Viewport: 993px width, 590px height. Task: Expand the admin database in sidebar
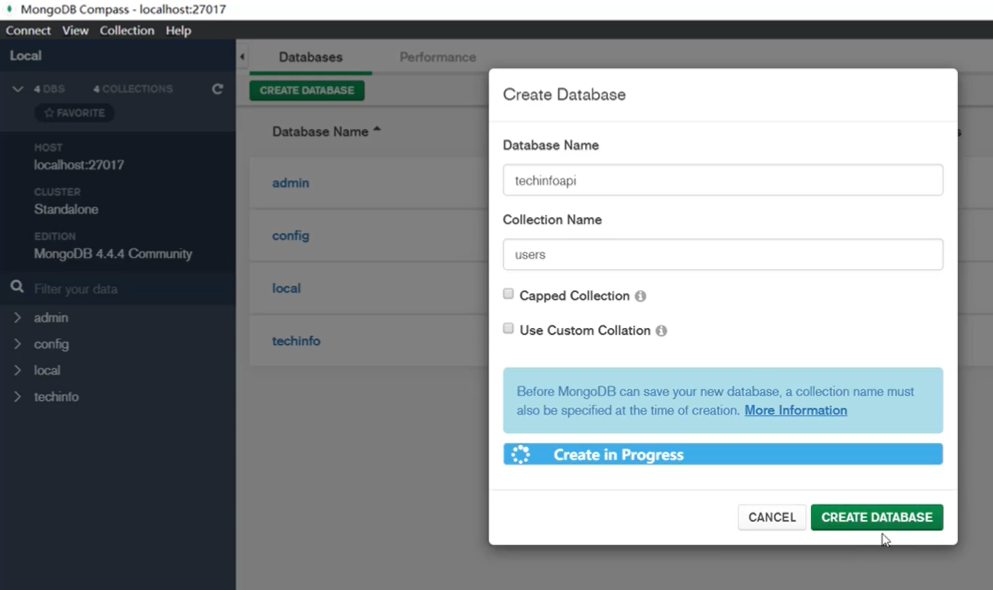coord(17,318)
